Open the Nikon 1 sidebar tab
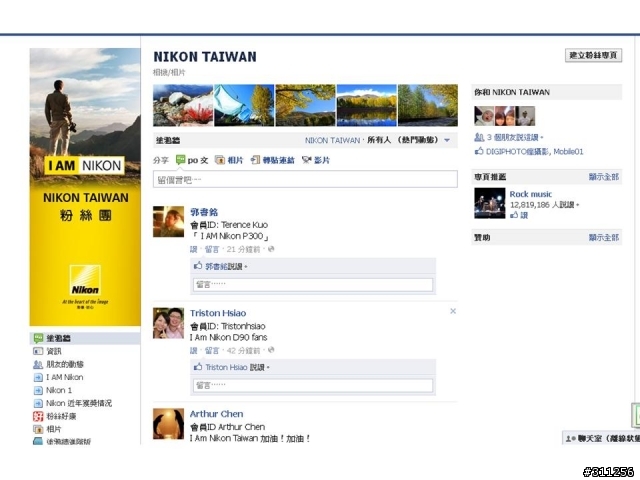The image size is (640, 480). 59,390
